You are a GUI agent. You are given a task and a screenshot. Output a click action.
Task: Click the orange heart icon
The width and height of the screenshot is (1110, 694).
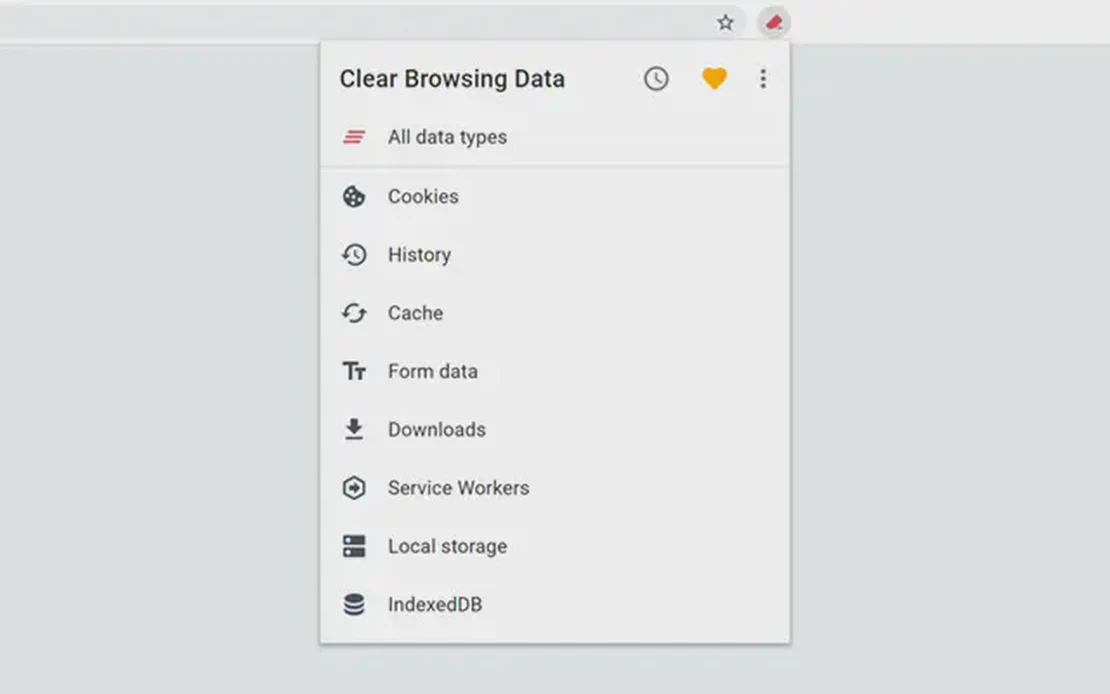pyautogui.click(x=714, y=79)
